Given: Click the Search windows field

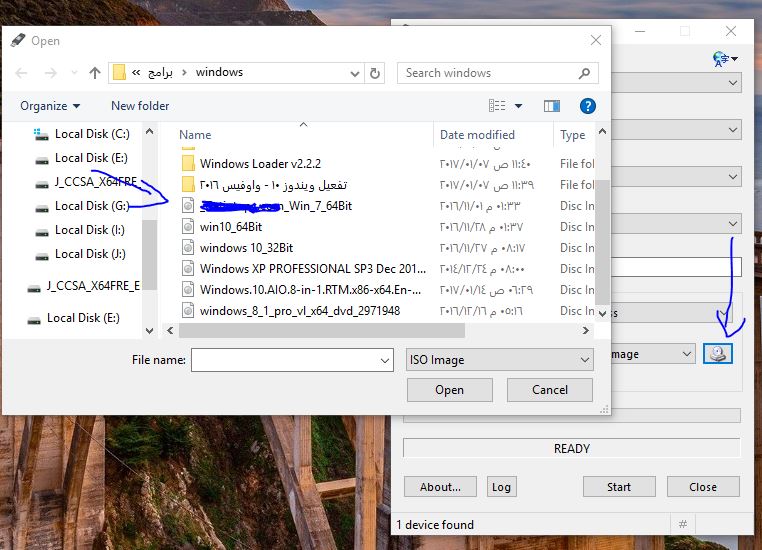Looking at the screenshot, I should coord(498,73).
